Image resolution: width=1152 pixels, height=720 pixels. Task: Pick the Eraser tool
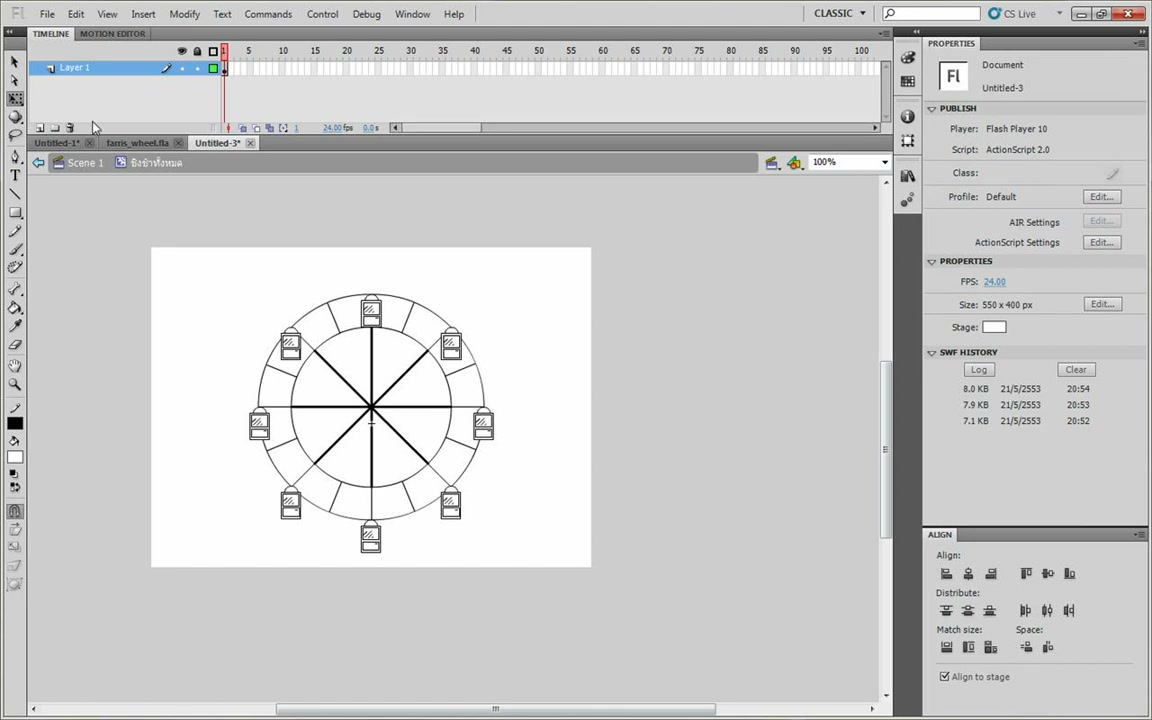[x=15, y=345]
